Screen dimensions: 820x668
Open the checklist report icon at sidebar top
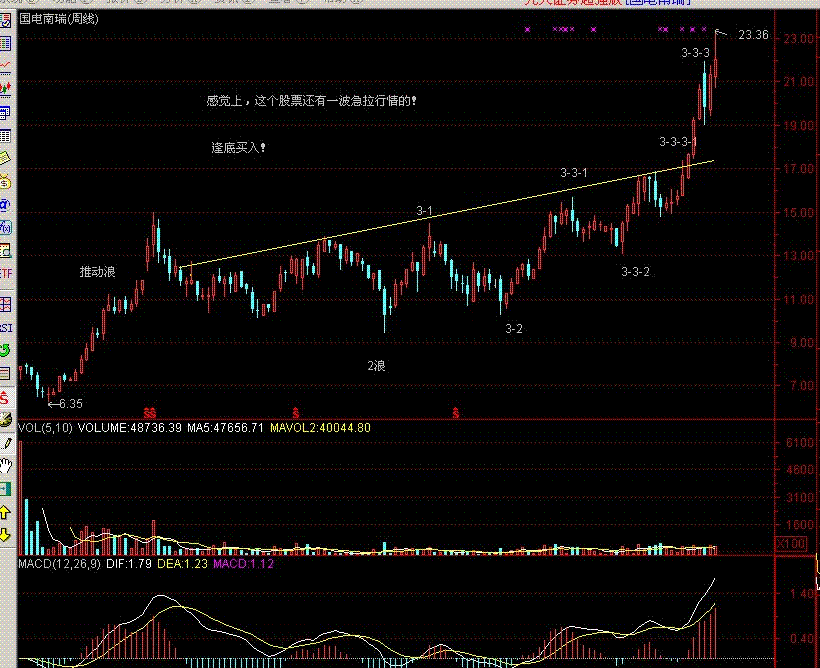(x=5, y=21)
